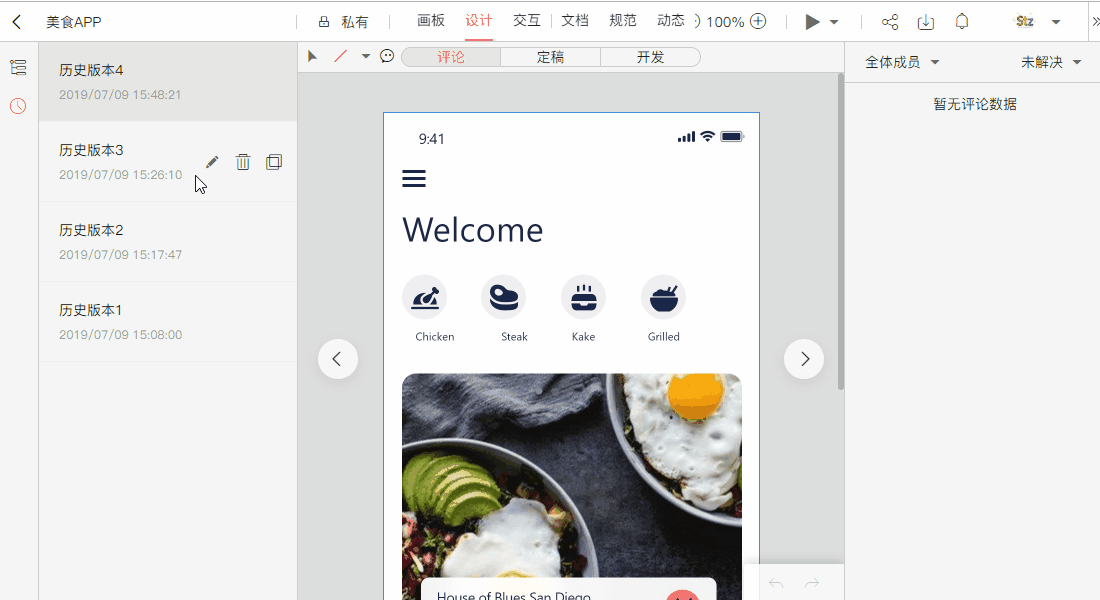1100x600 pixels.
Task: Open the 画板 tab
Action: tap(431, 21)
